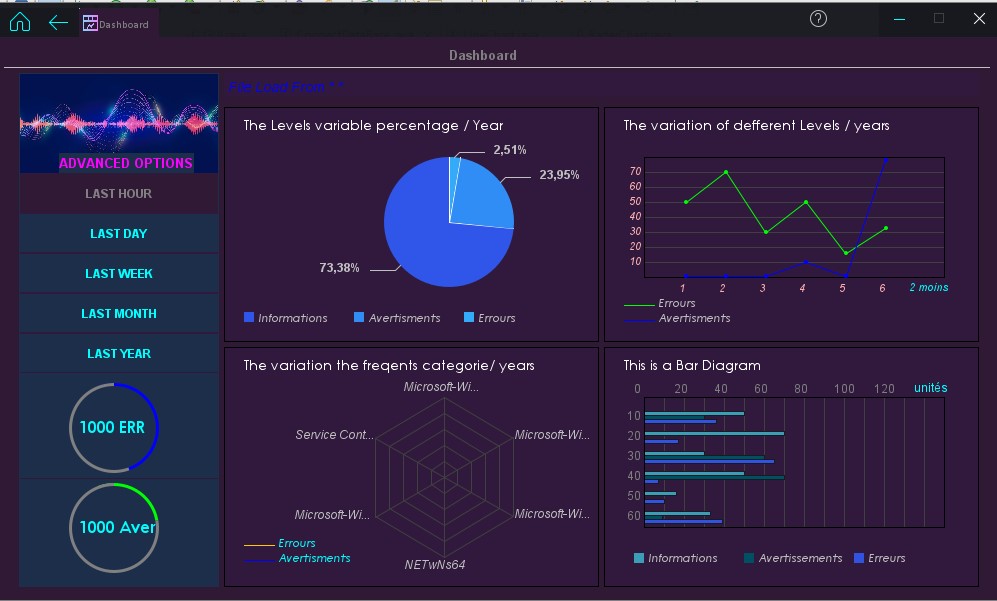Open the Dashboard tab
Viewport: 997px width, 601px height.
119,24
